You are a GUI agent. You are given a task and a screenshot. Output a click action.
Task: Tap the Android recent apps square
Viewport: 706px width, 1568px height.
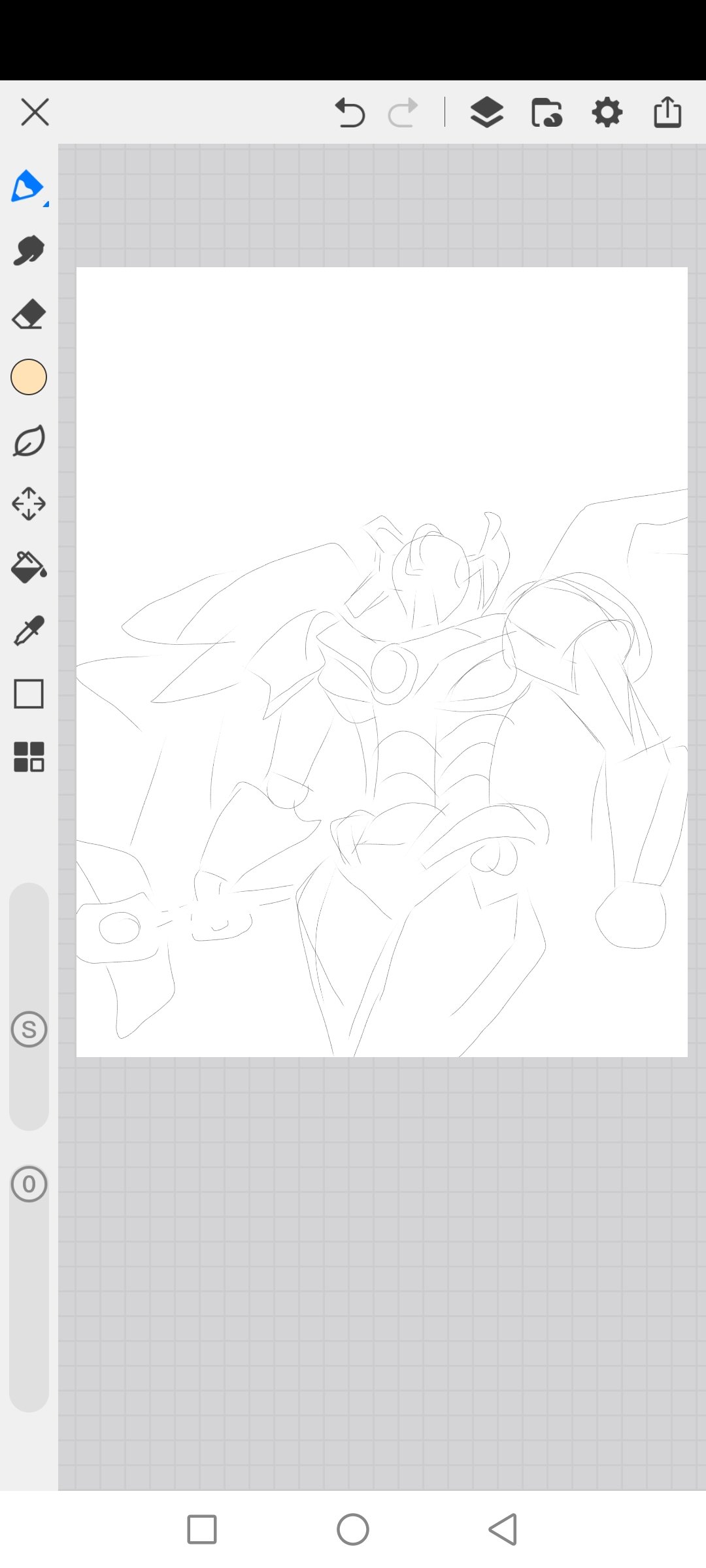point(202,1529)
